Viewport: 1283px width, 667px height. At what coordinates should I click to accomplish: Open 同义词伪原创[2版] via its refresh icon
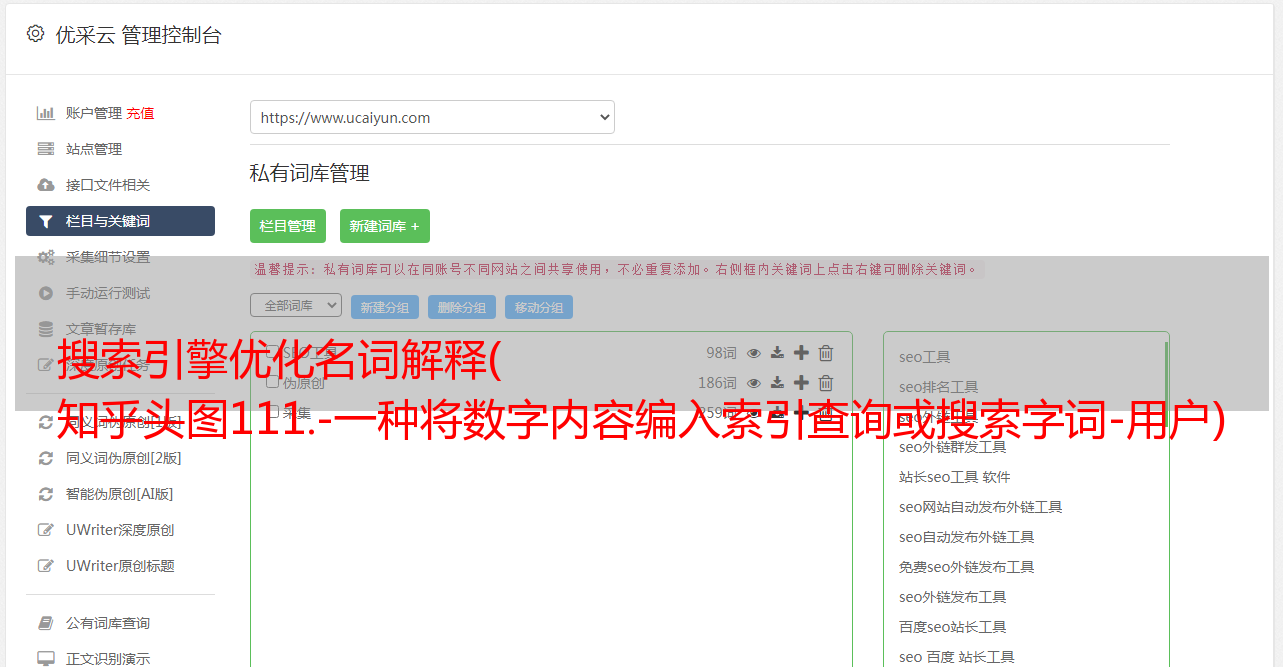pyautogui.click(x=45, y=458)
